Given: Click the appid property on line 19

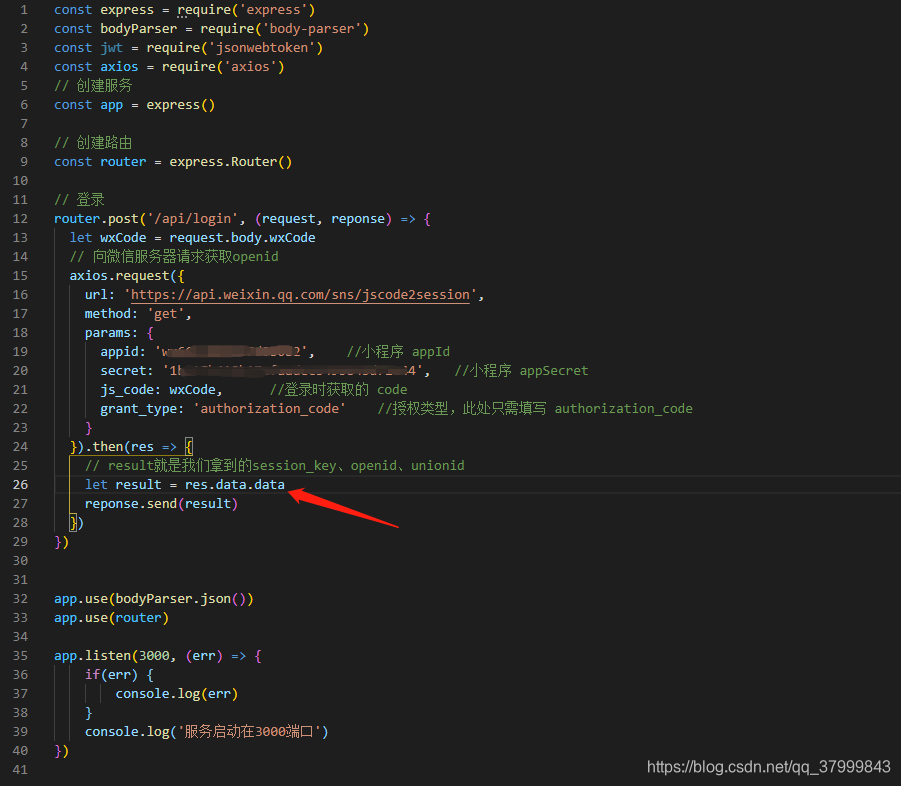Looking at the screenshot, I should click(120, 351).
